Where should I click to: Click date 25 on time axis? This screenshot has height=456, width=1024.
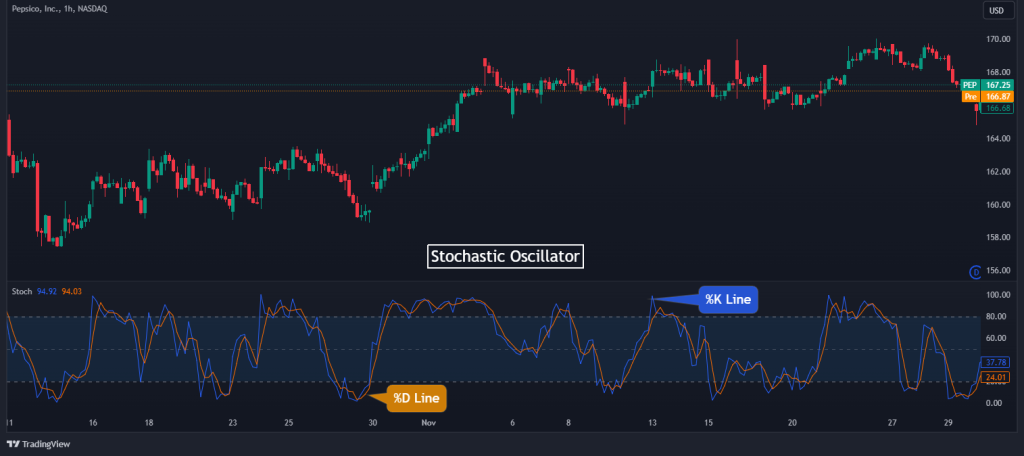pyautogui.click(x=289, y=423)
